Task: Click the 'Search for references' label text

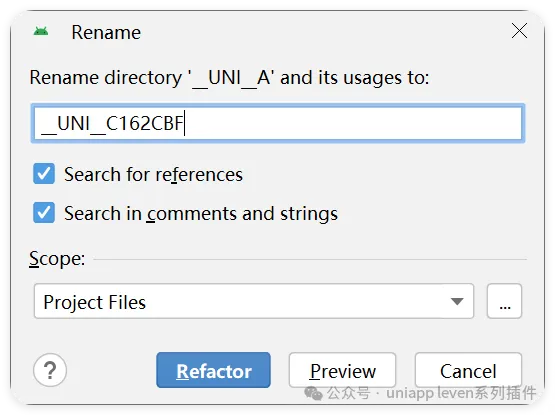Action: click(x=153, y=175)
